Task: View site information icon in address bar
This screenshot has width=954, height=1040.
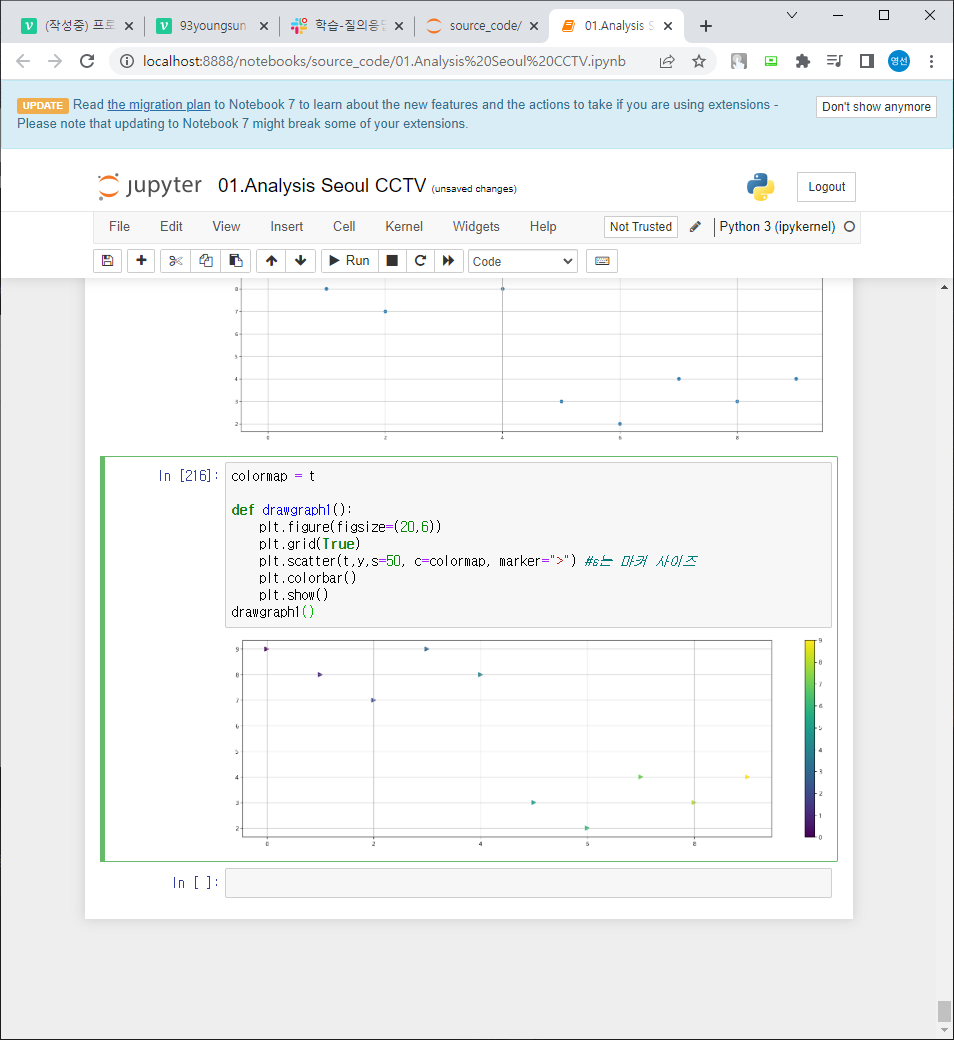Action: tap(126, 62)
